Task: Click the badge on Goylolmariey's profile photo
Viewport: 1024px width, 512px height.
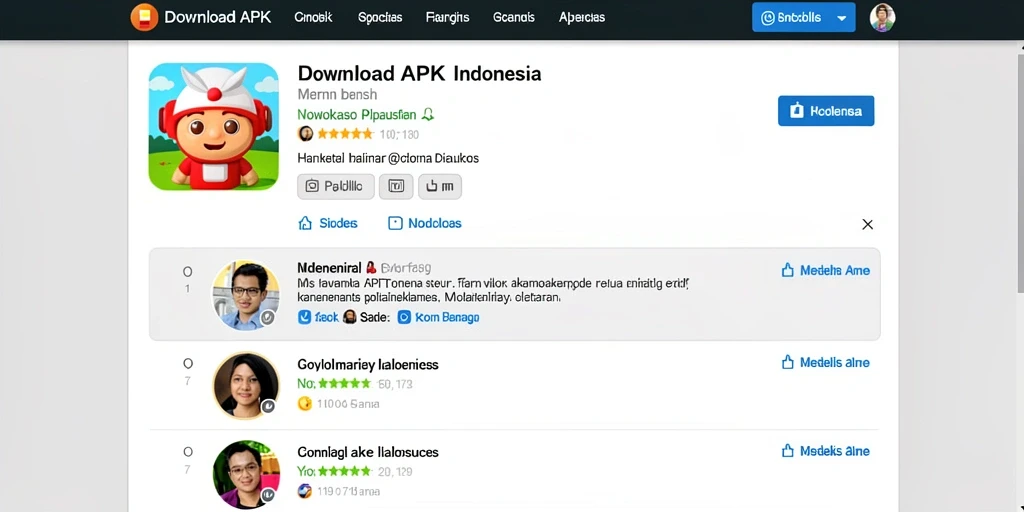Action: 268,407
